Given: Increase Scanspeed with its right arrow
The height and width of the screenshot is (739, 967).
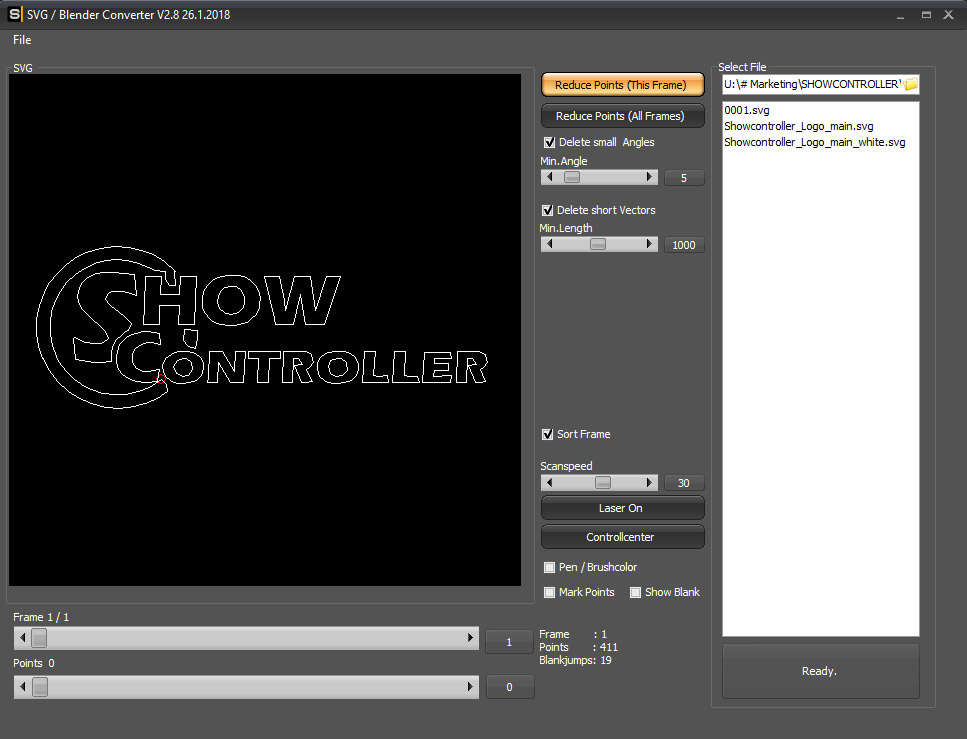Looking at the screenshot, I should click(651, 483).
